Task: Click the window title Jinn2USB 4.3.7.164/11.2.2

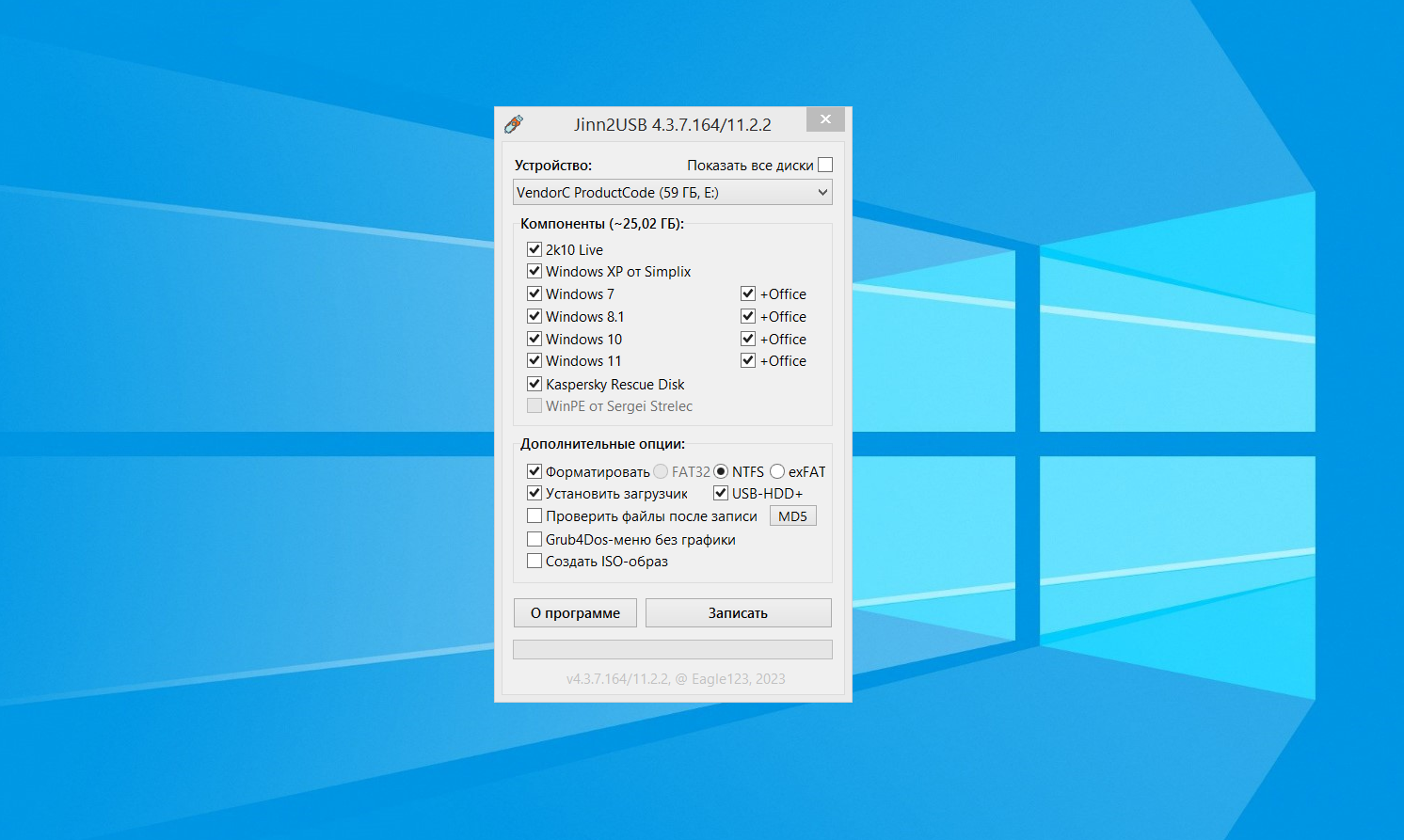Action: tap(673, 124)
